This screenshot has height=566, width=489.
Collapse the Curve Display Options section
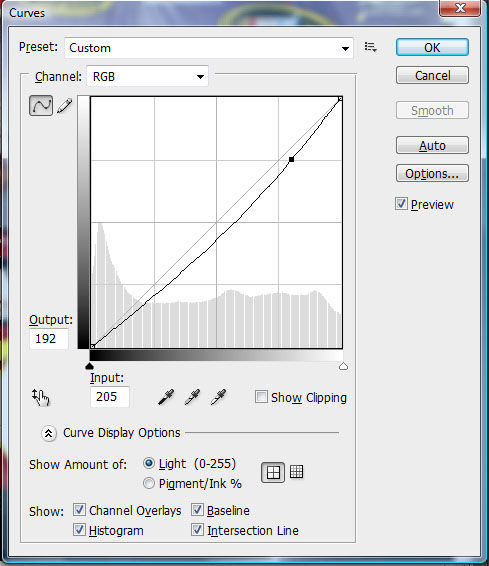tap(49, 433)
